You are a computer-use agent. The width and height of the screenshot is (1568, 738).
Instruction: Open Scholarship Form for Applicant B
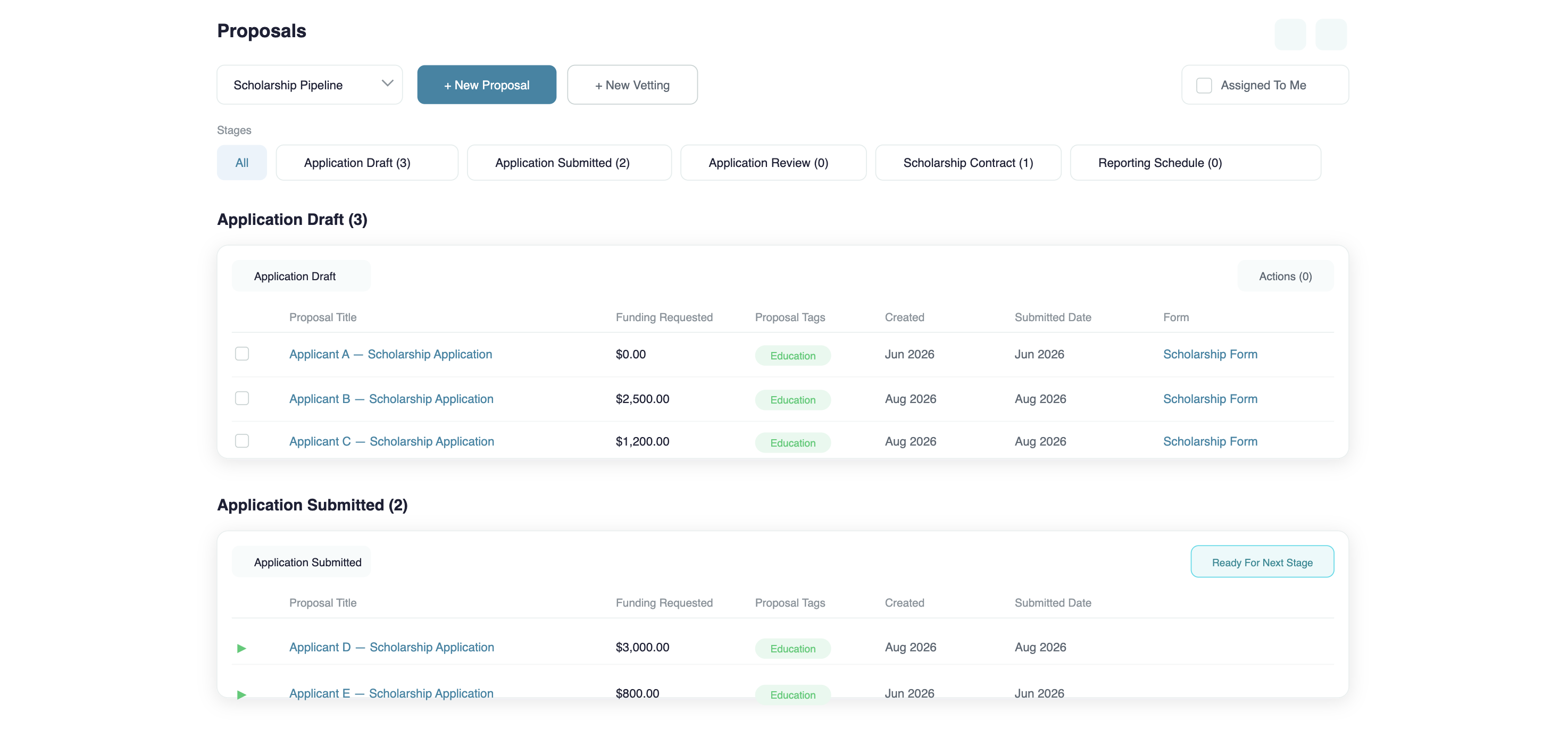[x=1210, y=399]
